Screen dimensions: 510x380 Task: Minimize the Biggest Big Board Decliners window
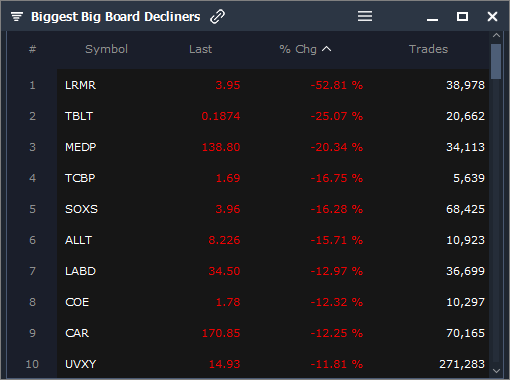(x=432, y=20)
